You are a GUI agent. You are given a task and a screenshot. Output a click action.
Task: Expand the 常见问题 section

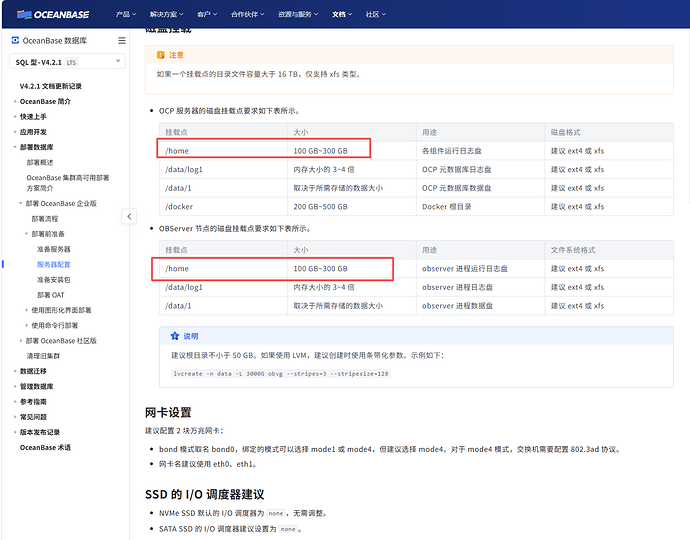[15, 417]
